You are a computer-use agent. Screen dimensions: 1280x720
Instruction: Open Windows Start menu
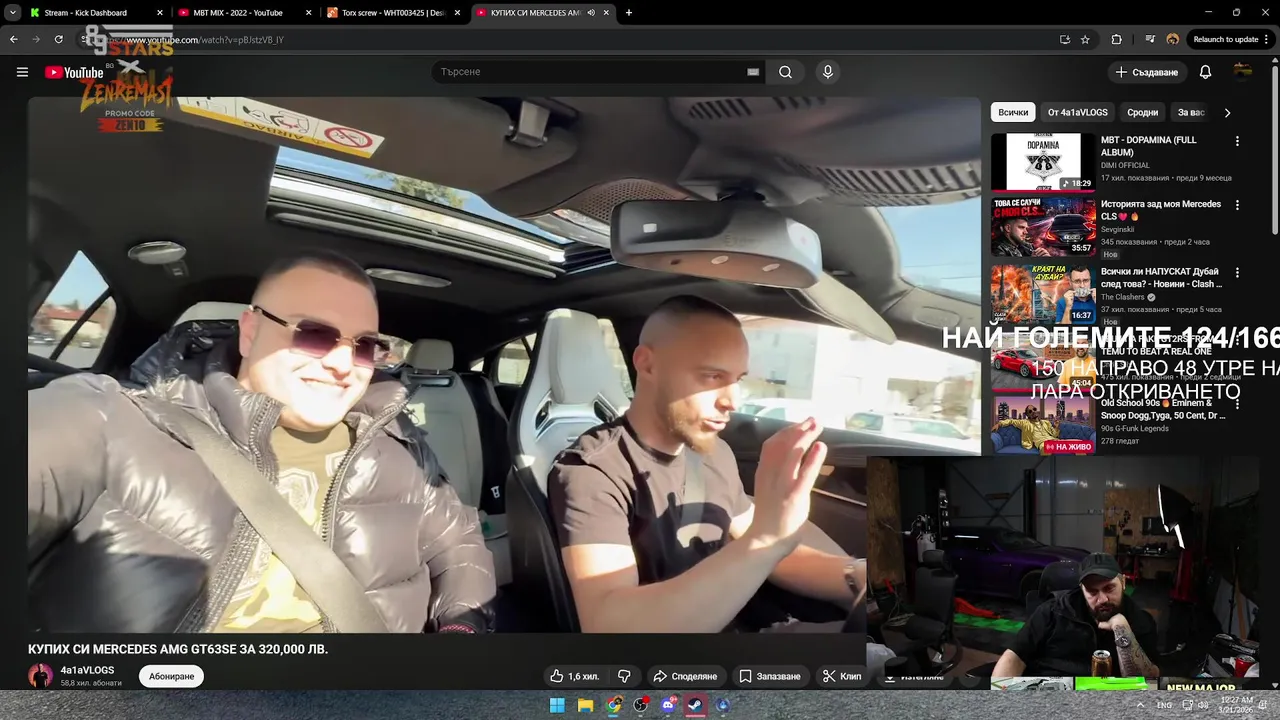click(x=557, y=705)
